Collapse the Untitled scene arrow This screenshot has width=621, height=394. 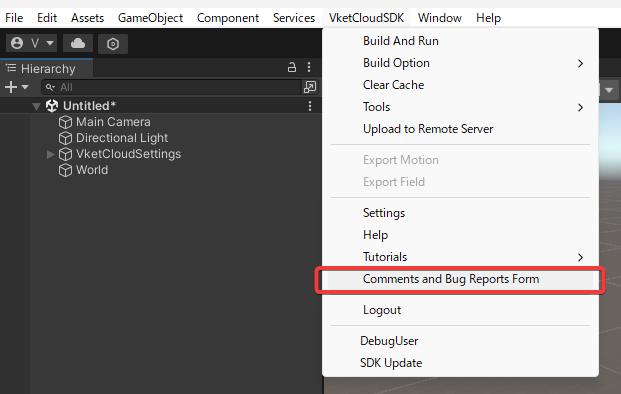[36, 107]
